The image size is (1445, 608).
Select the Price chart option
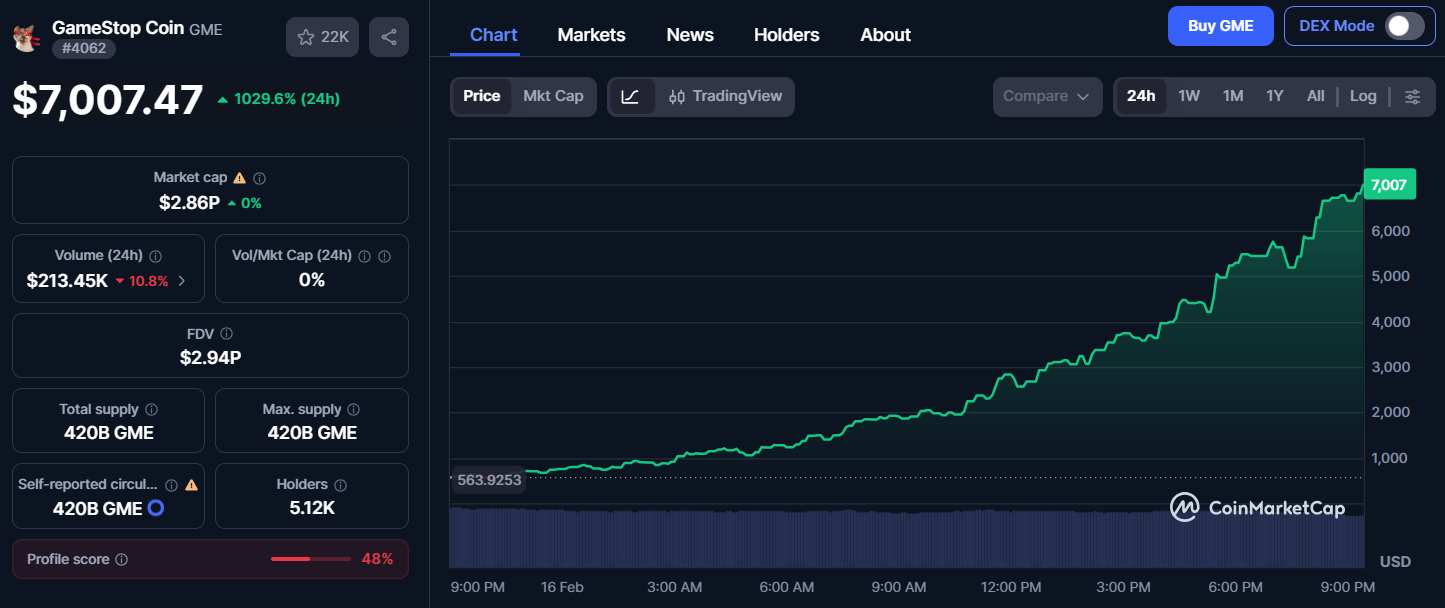pyautogui.click(x=481, y=96)
